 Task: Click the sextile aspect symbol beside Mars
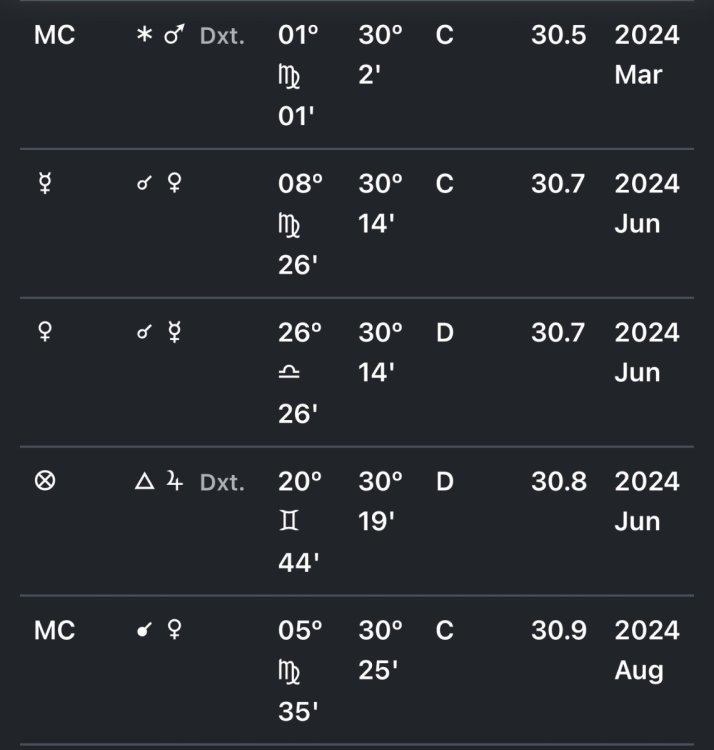(144, 37)
